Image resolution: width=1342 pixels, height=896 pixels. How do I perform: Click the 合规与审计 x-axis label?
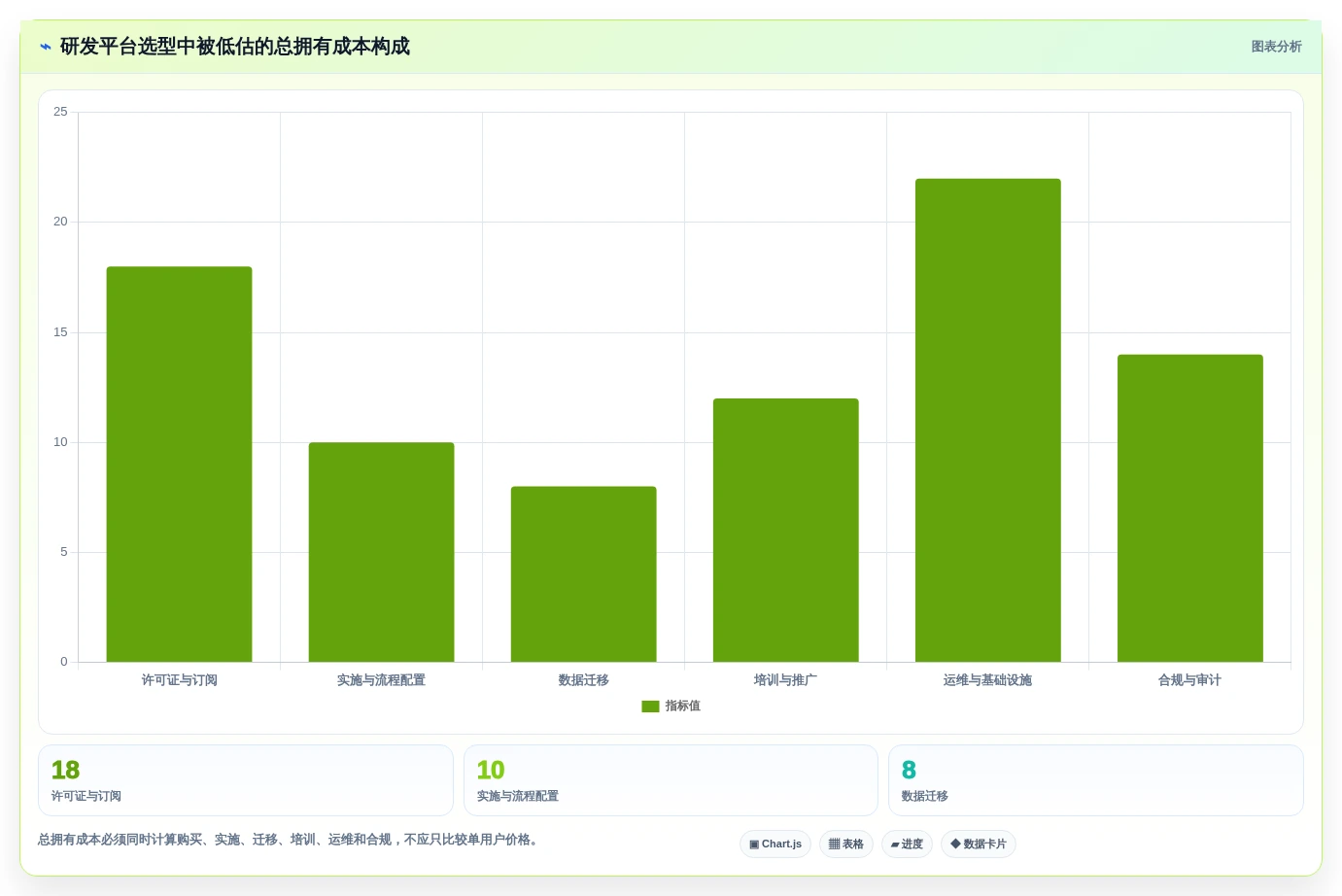1189,680
